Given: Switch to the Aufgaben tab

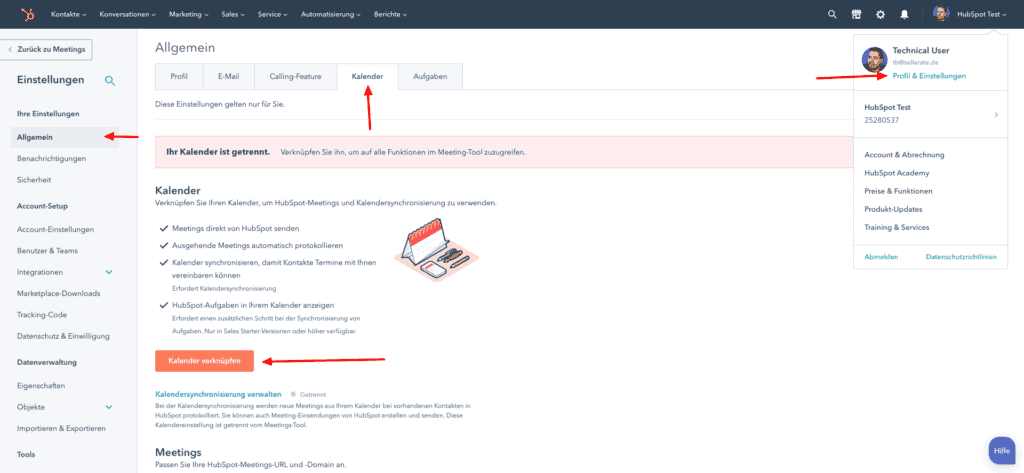Looking at the screenshot, I should pos(430,76).
